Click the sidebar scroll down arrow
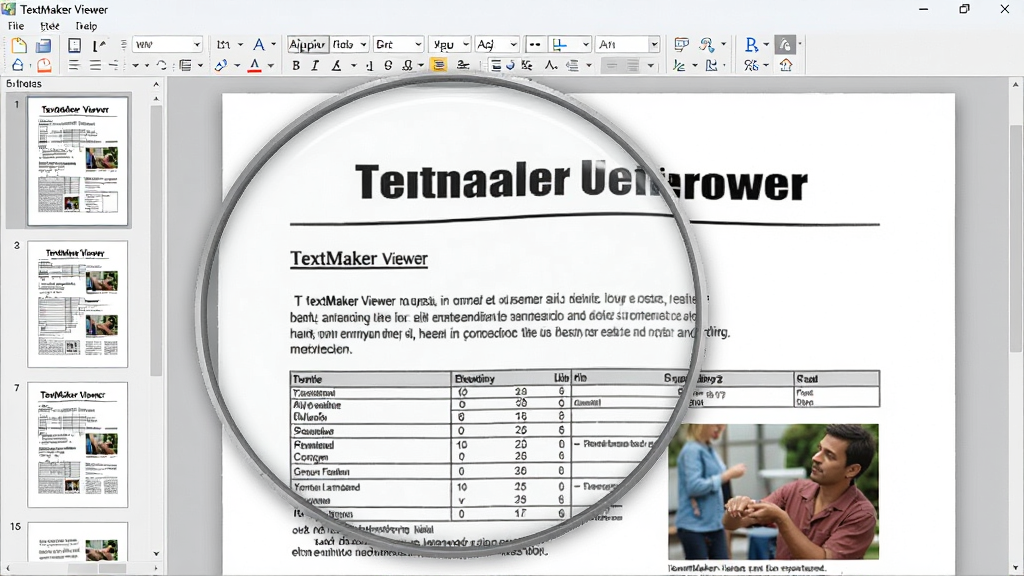Image resolution: width=1024 pixels, height=576 pixels. tap(156, 554)
